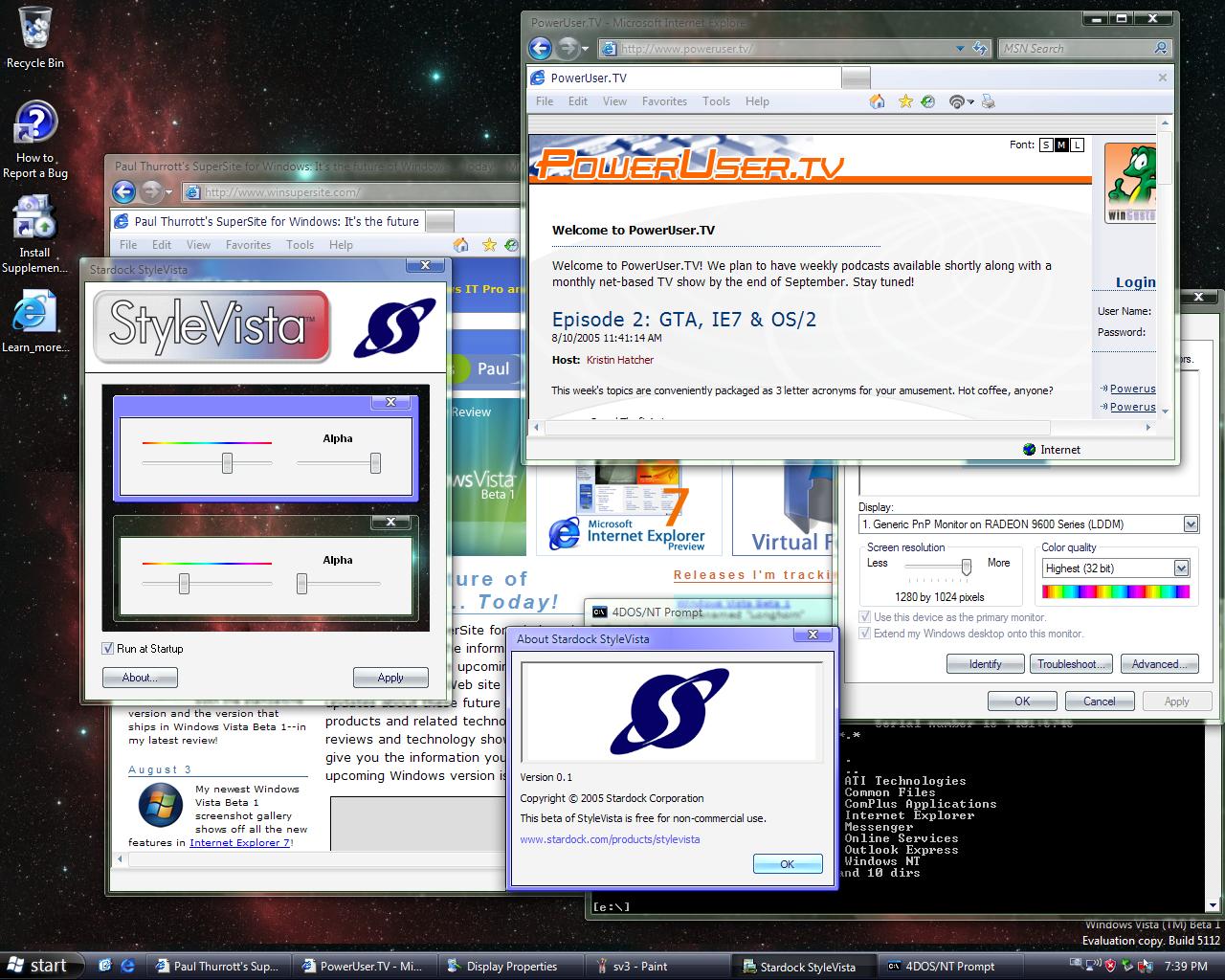Screen dimensions: 1225x980
Task: Click the back arrow in SuperSite browser window
Action: pyautogui.click(x=124, y=191)
